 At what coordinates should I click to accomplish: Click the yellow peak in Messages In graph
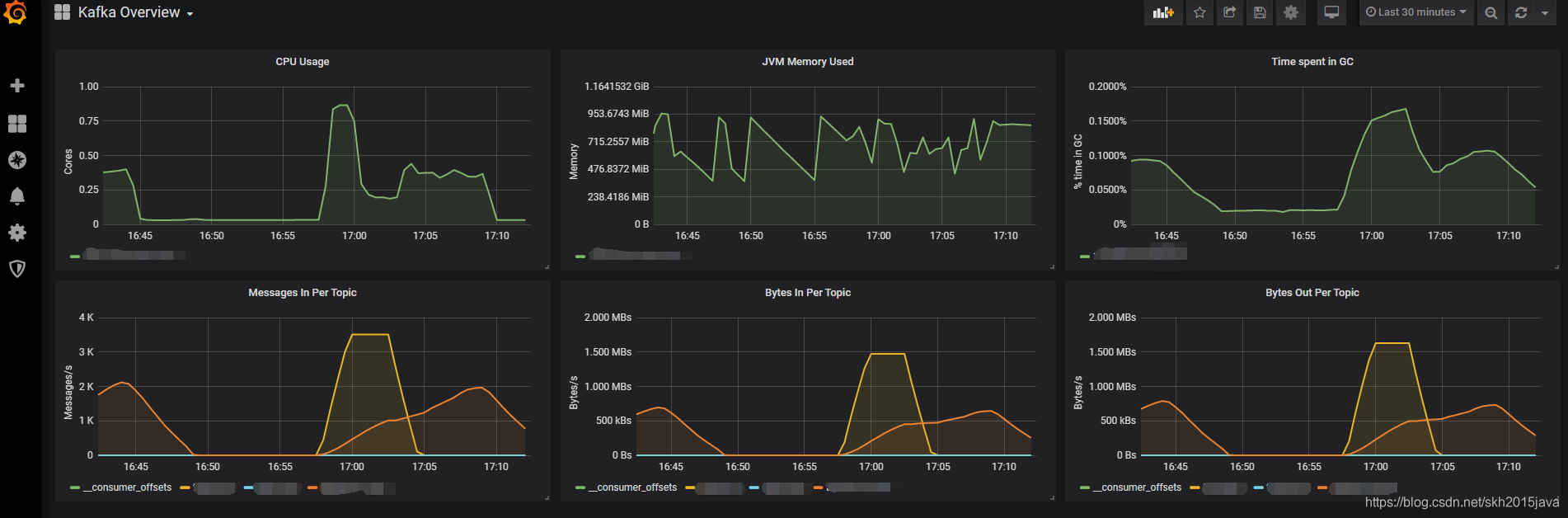point(369,335)
